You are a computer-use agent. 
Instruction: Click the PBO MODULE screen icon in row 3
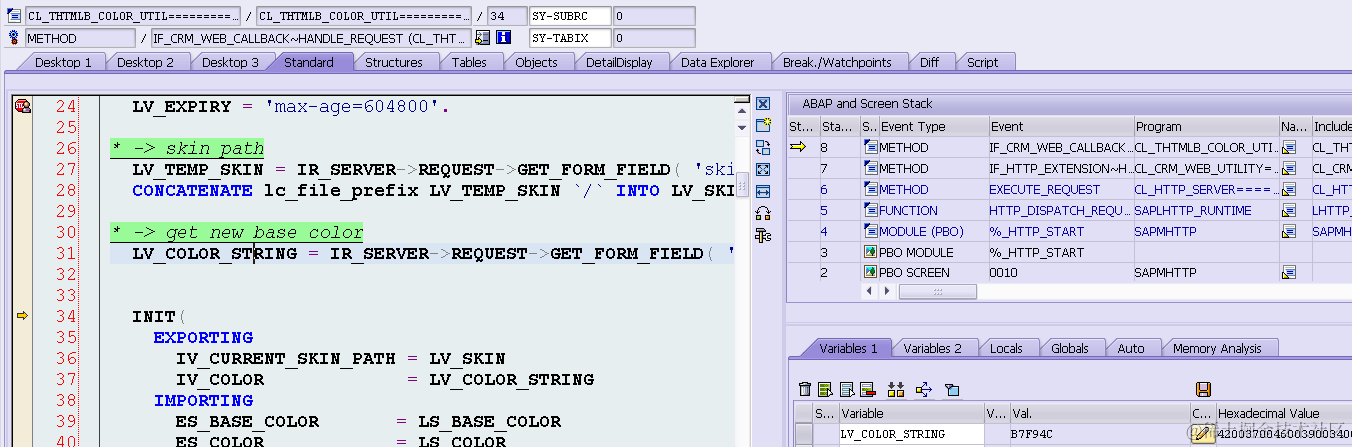(x=871, y=252)
